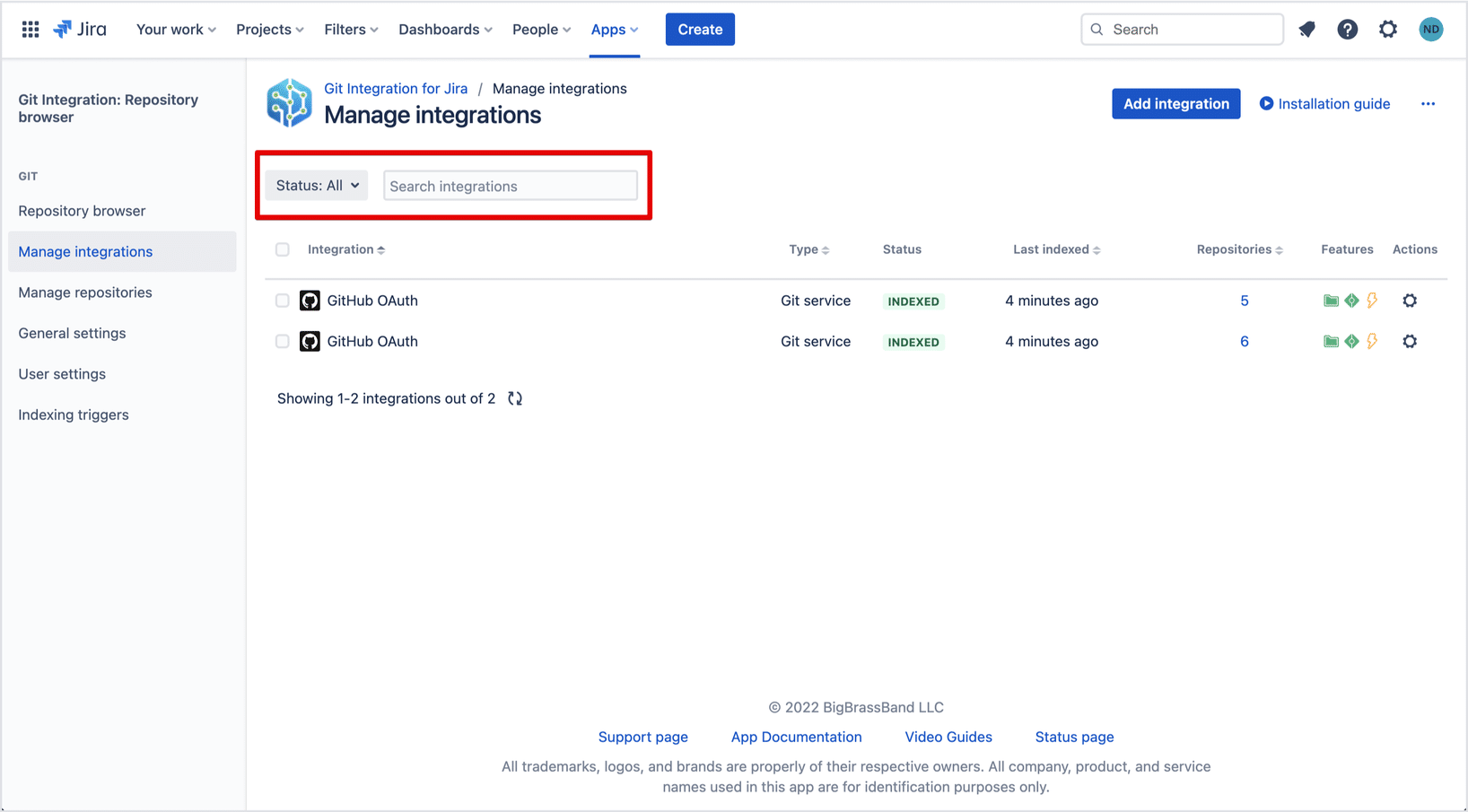Click the Repositories column sort arrows

click(1279, 250)
